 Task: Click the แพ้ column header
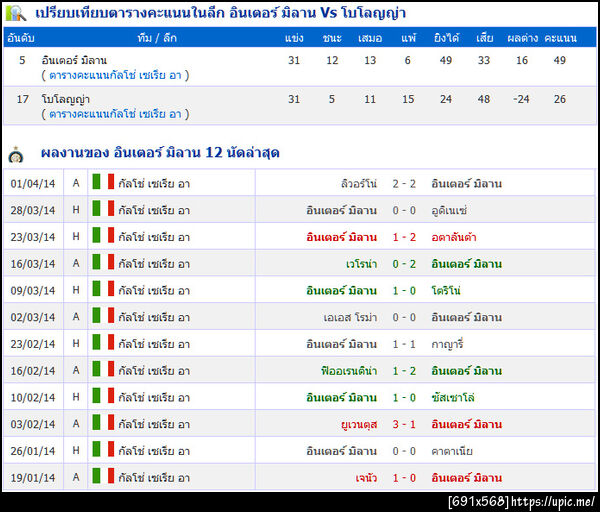click(x=408, y=38)
